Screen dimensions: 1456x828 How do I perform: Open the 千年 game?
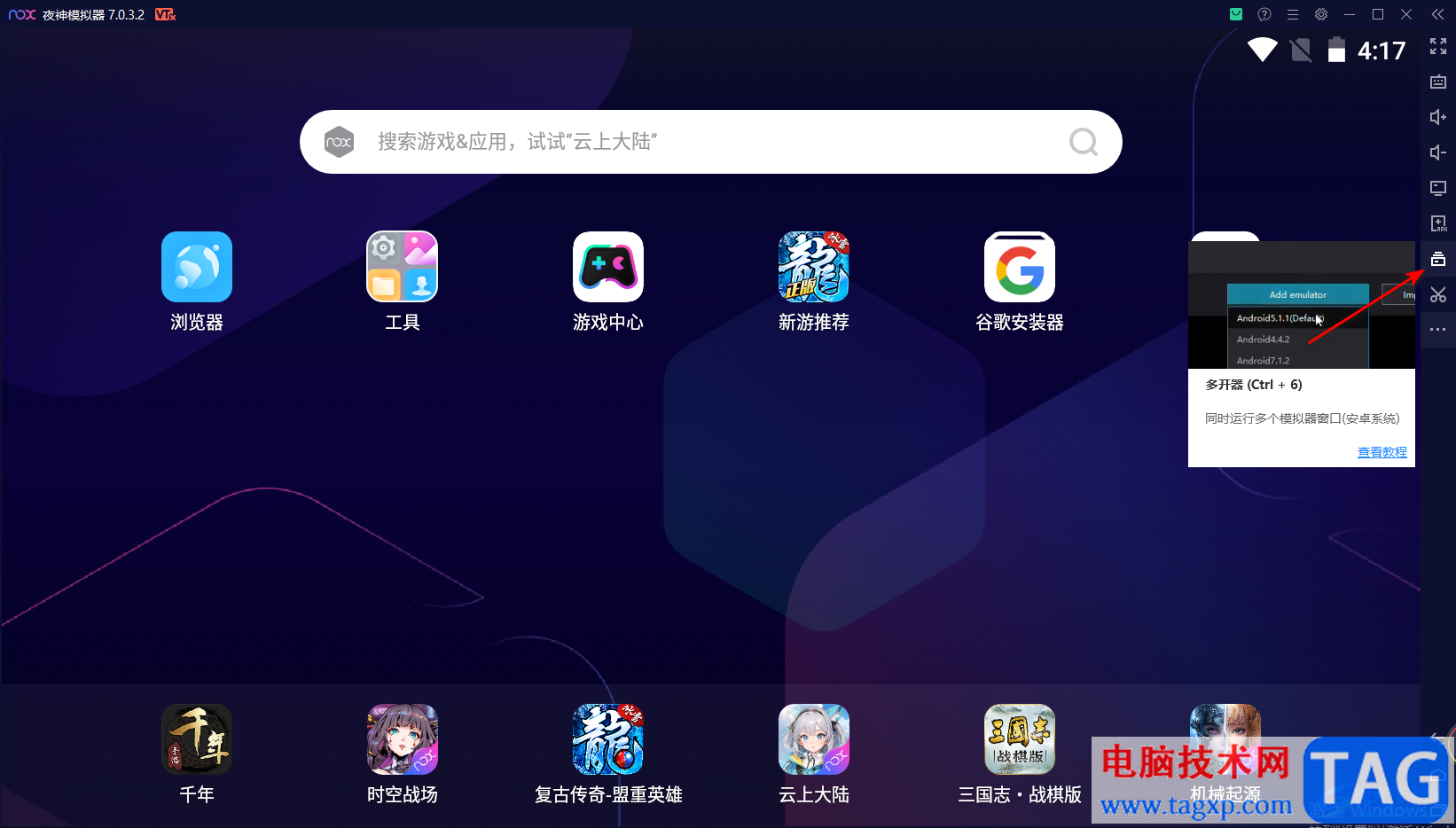[x=197, y=739]
